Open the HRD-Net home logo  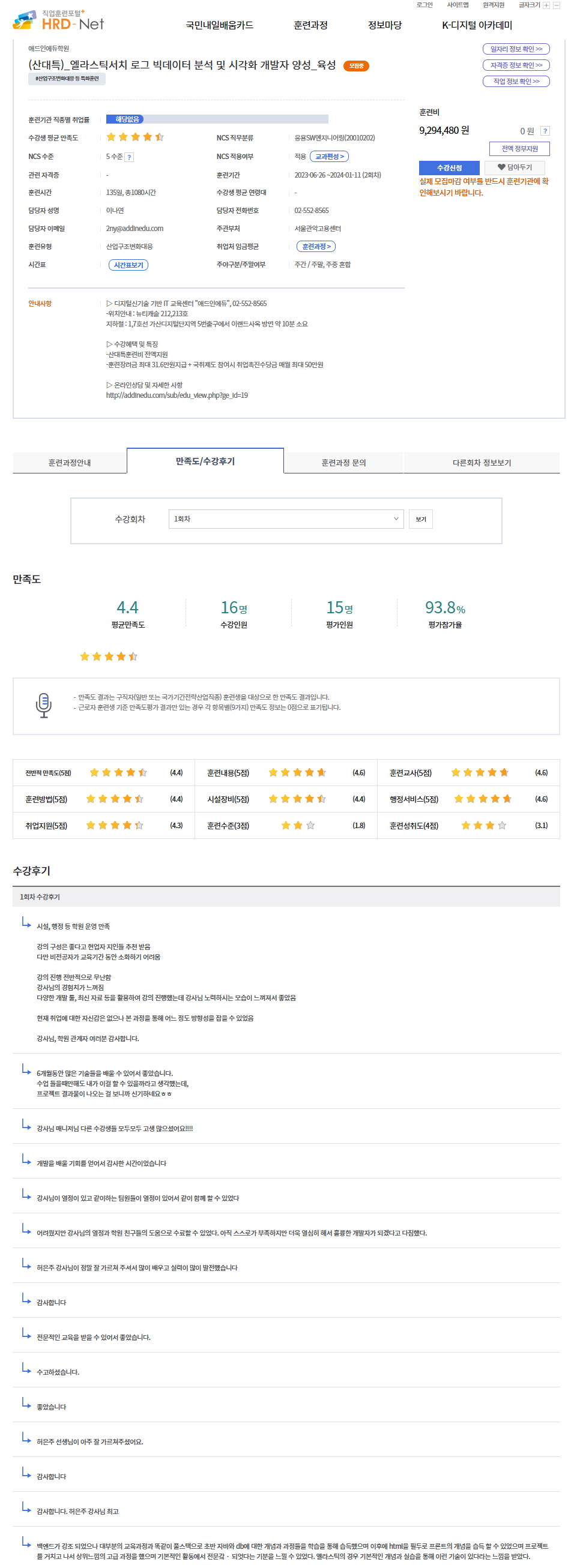pos(58,20)
